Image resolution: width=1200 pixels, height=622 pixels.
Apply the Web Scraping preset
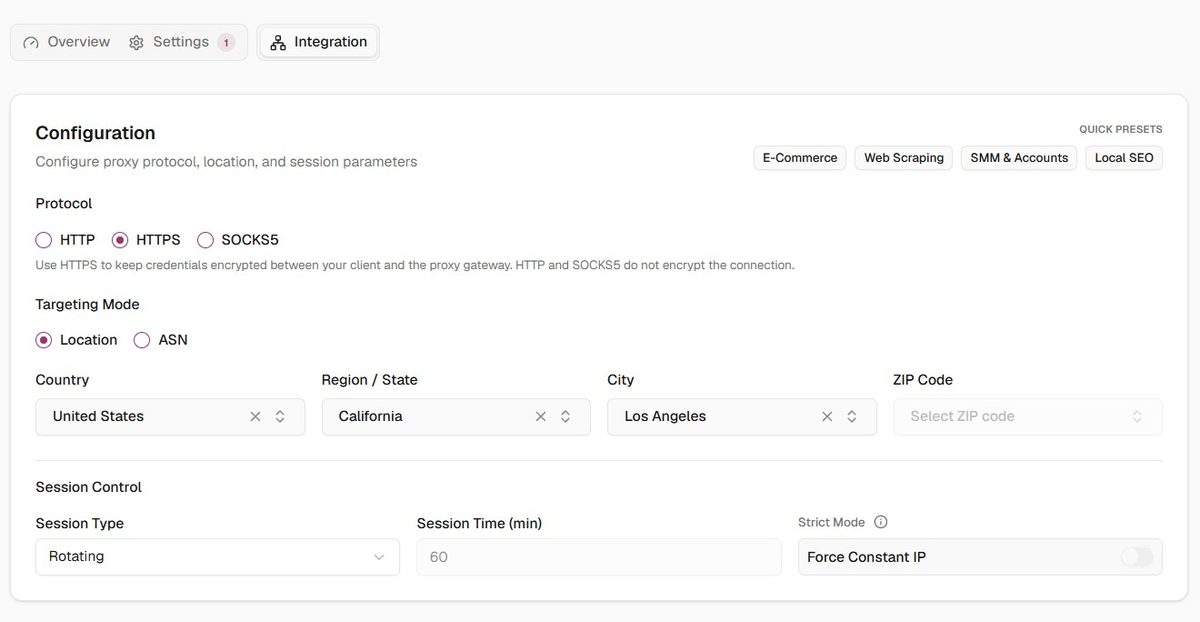(904, 158)
